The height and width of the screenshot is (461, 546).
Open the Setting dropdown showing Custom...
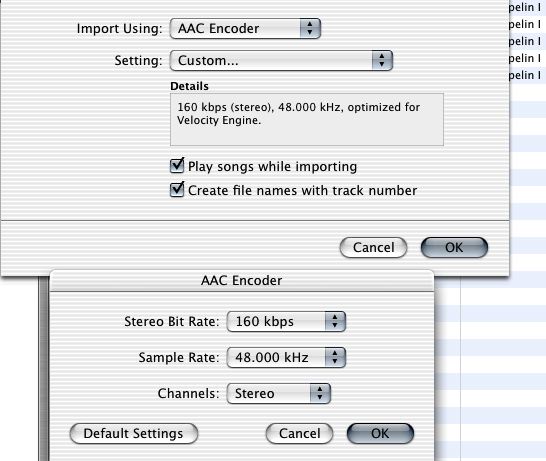pos(281,61)
